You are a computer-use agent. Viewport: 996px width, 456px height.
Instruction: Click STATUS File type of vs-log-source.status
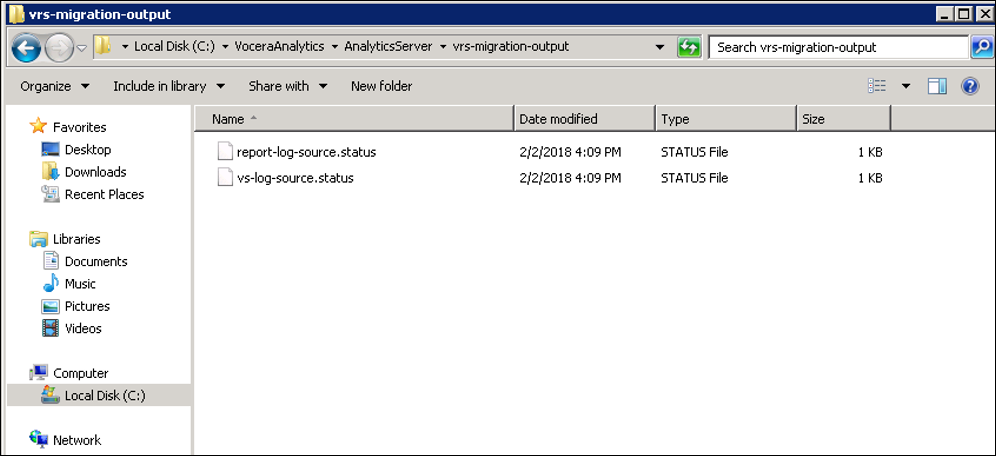[x=694, y=178]
